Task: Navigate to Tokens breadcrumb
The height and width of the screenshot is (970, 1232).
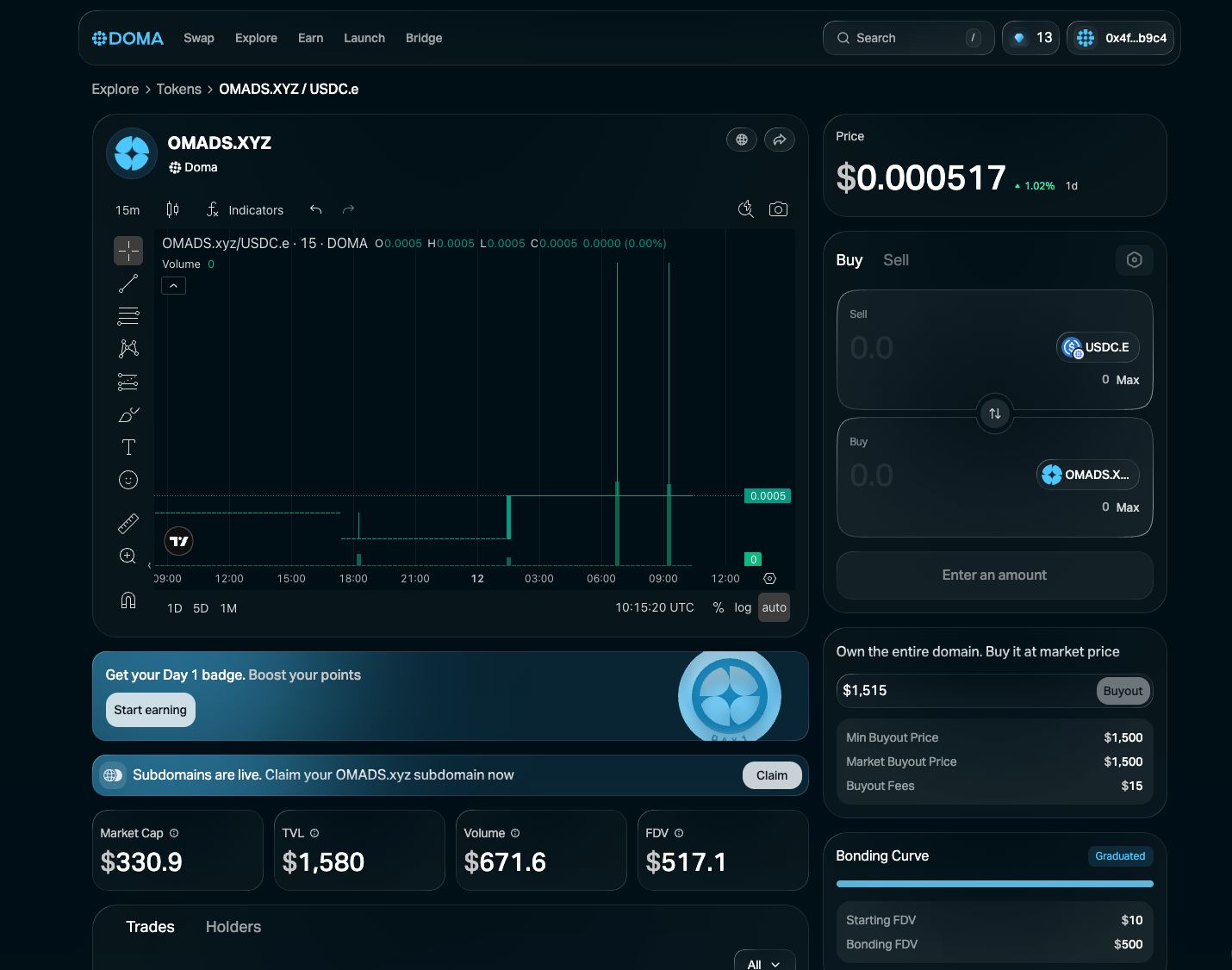Action: (x=179, y=89)
